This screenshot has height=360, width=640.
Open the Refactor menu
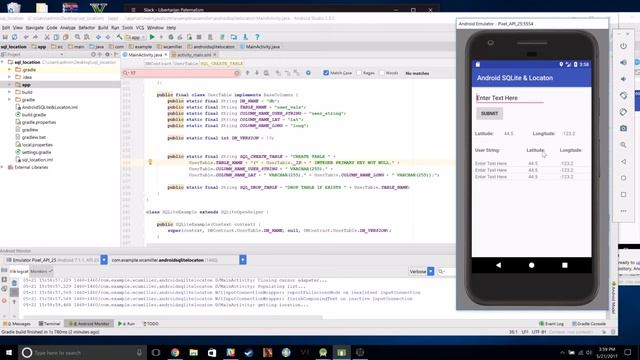pyautogui.click(x=87, y=28)
